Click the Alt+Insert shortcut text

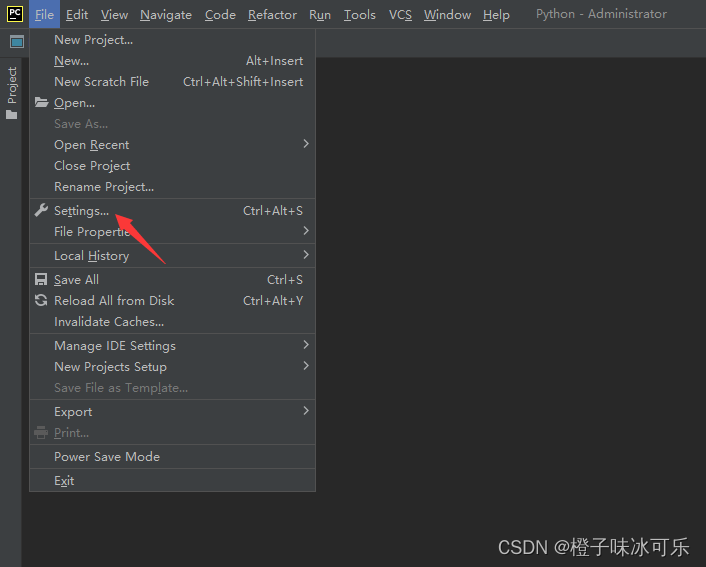click(x=274, y=61)
